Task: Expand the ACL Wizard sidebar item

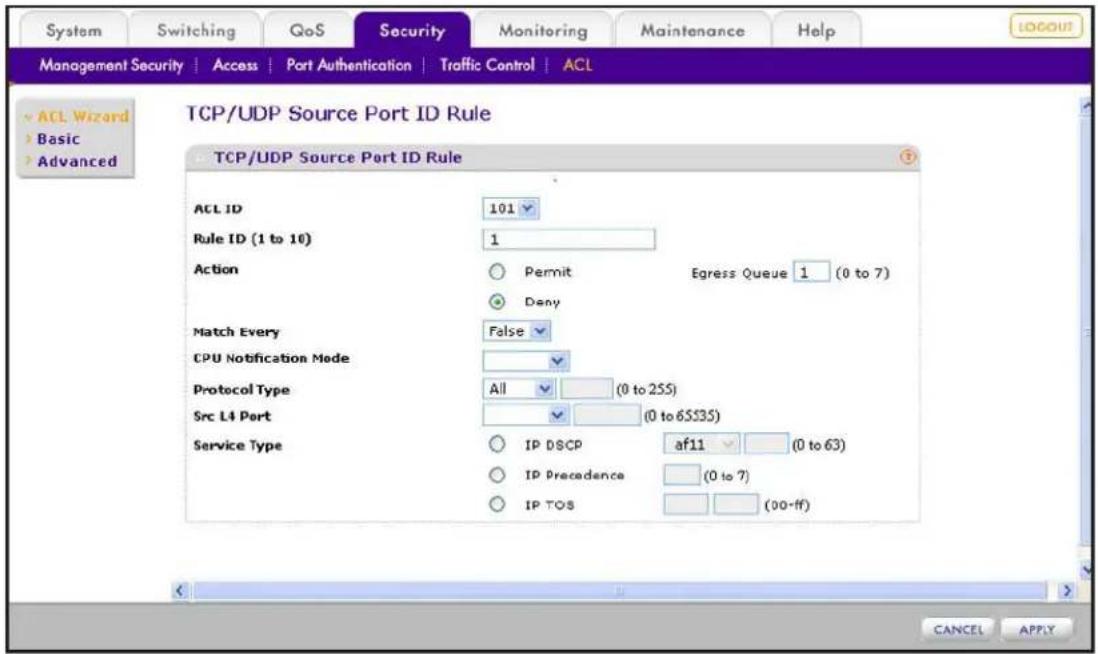Action: (76, 116)
